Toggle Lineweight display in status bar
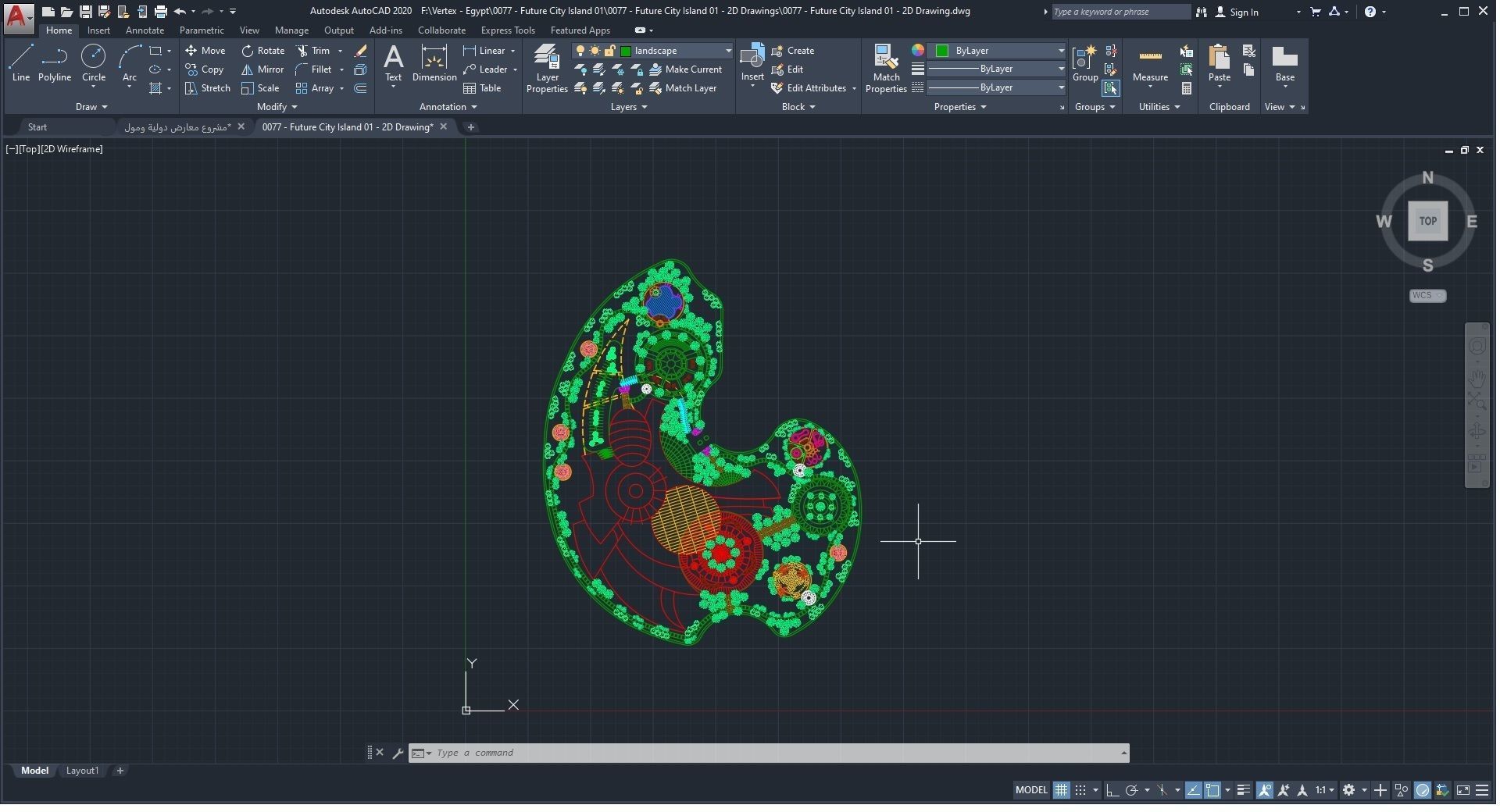Image resolution: width=1500 pixels, height=812 pixels. coord(1244,790)
